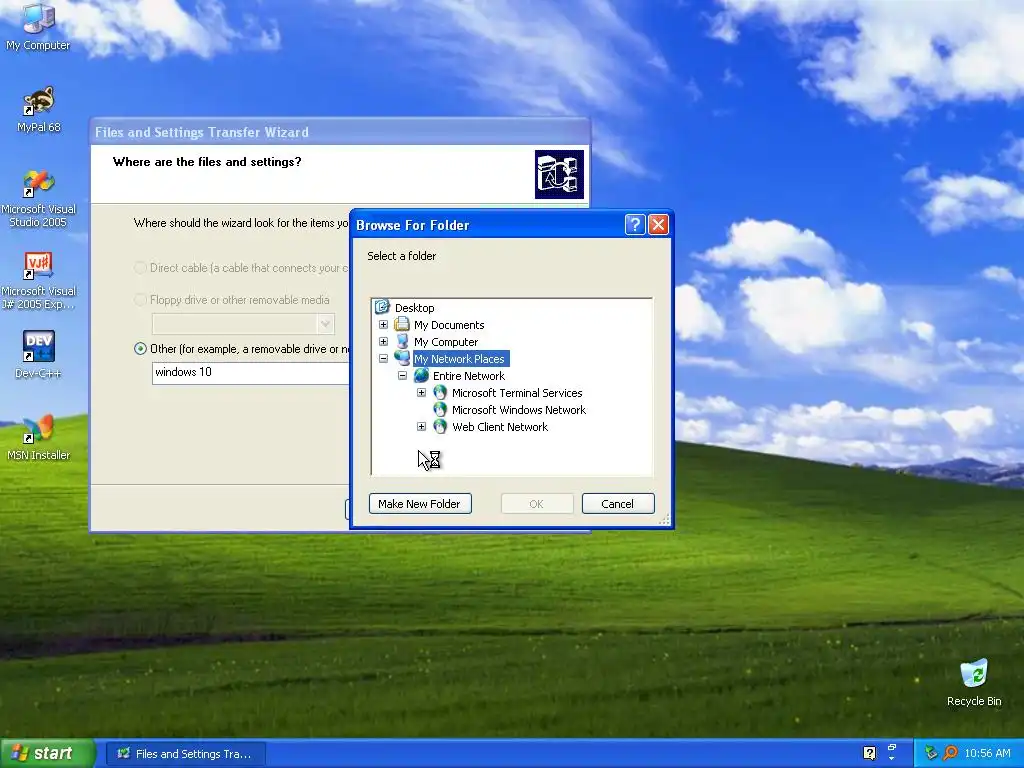Viewport: 1024px width, 768px height.
Task: Select the Direct cable radio option
Action: point(140,268)
